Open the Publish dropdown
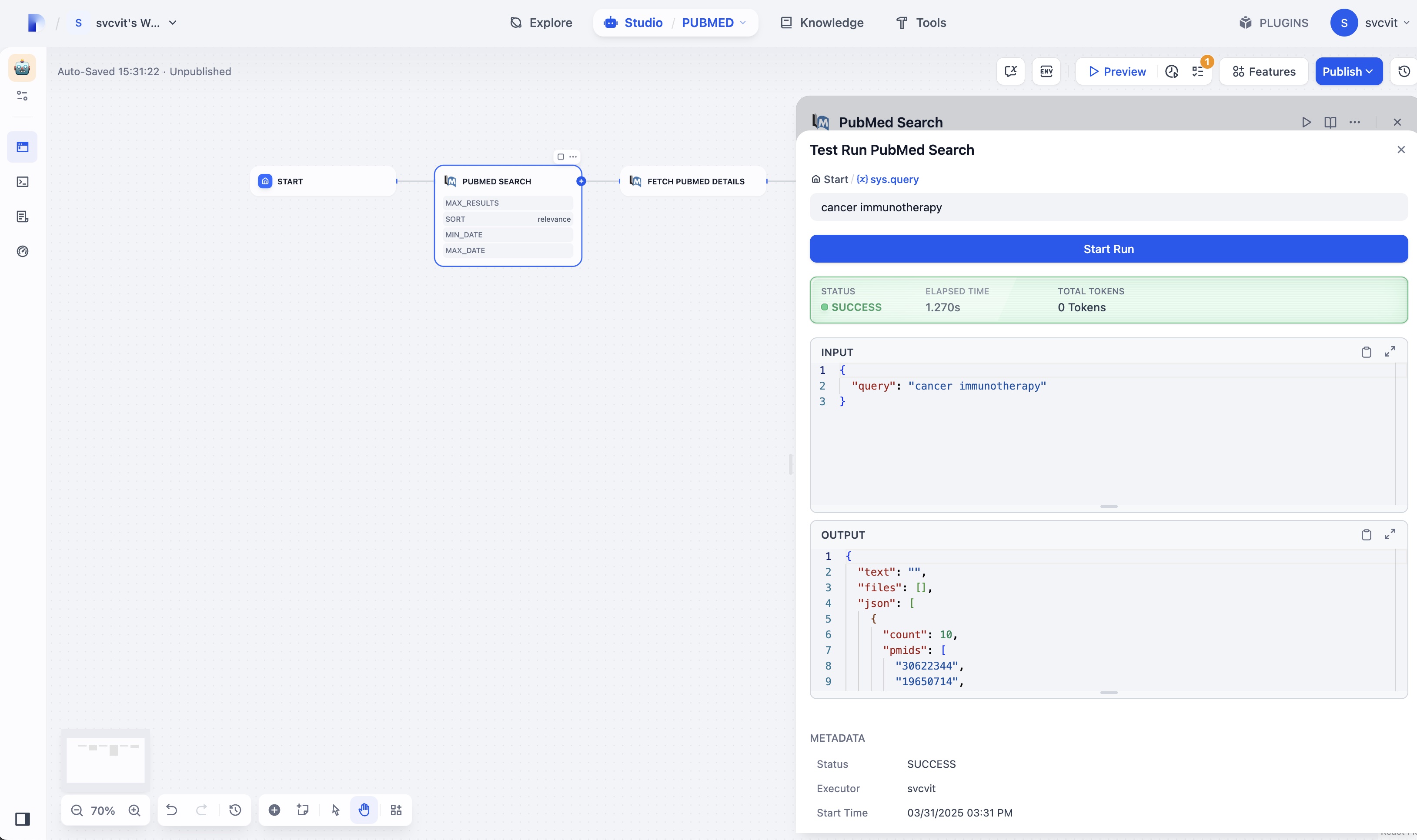 [x=1349, y=71]
